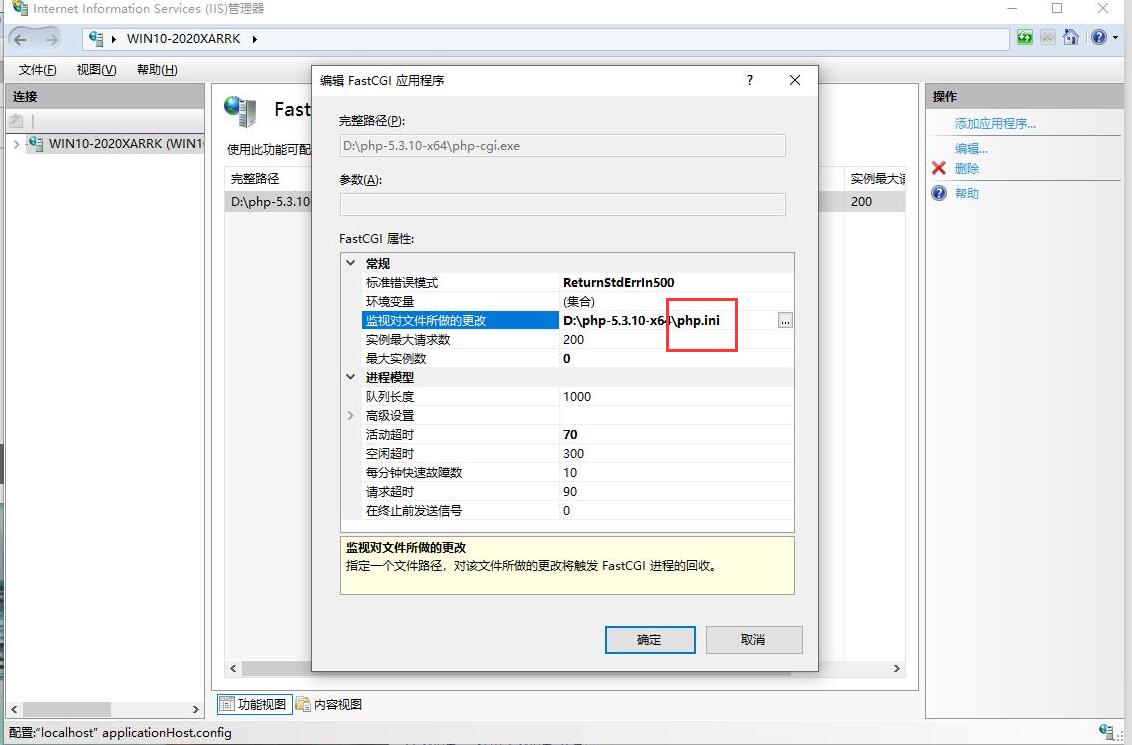1132x745 pixels.
Task: Collapse the 进程模型 section
Action: 351,377
